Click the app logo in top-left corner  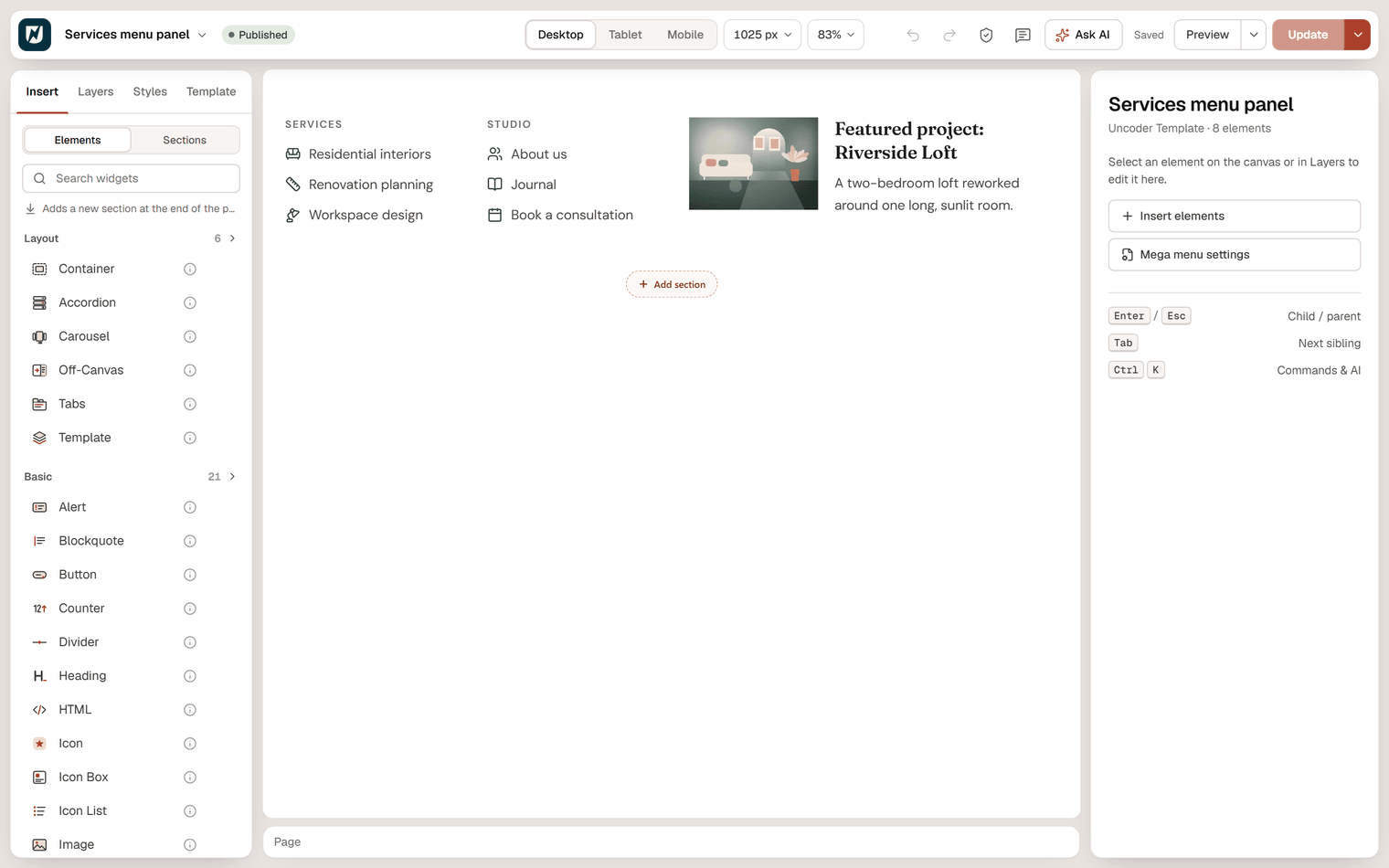point(35,35)
